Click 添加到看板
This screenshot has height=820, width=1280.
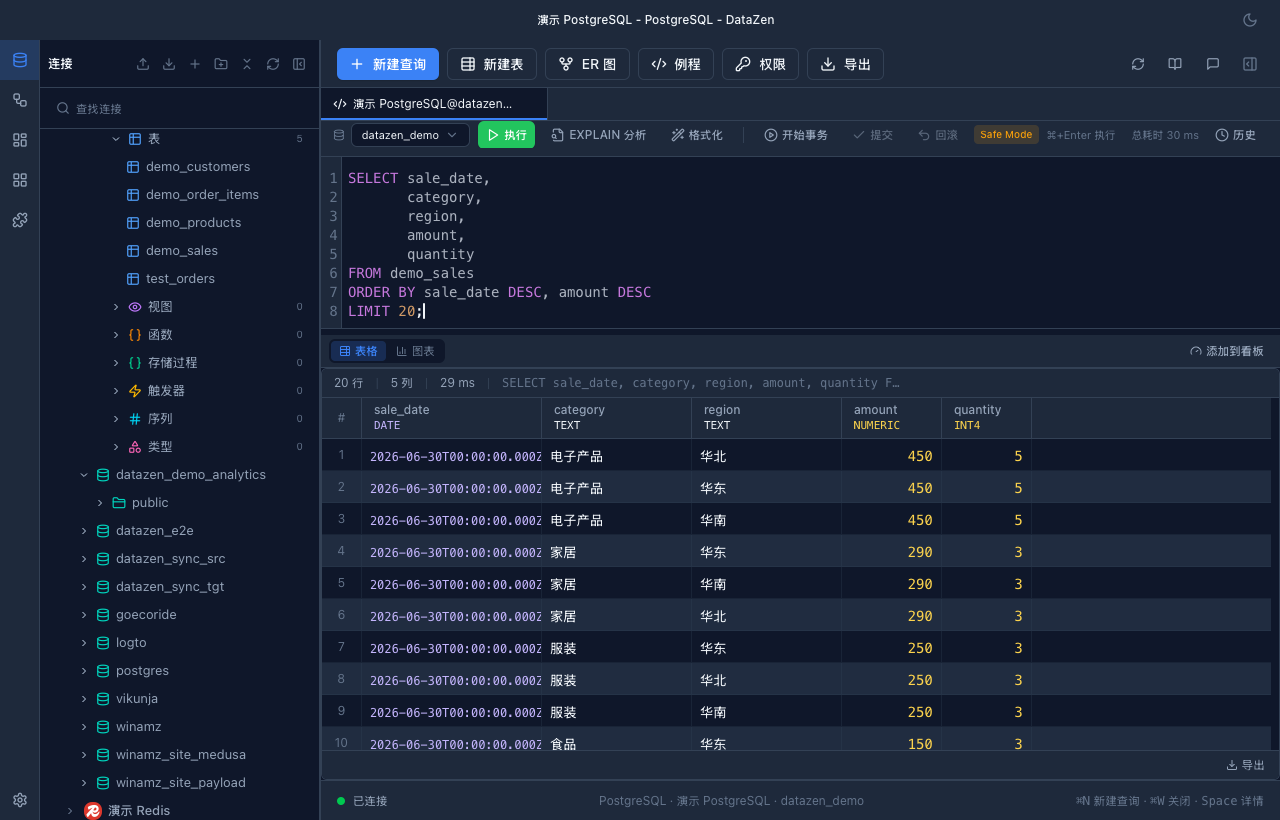point(1227,351)
